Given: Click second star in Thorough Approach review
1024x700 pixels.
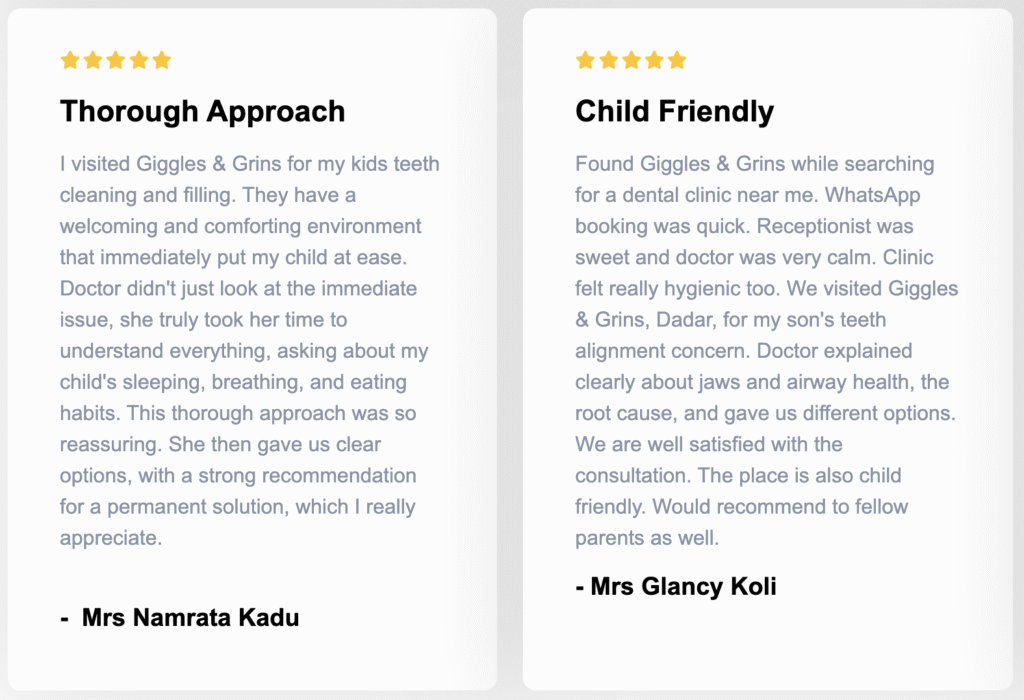Looking at the screenshot, I should pyautogui.click(x=93, y=60).
